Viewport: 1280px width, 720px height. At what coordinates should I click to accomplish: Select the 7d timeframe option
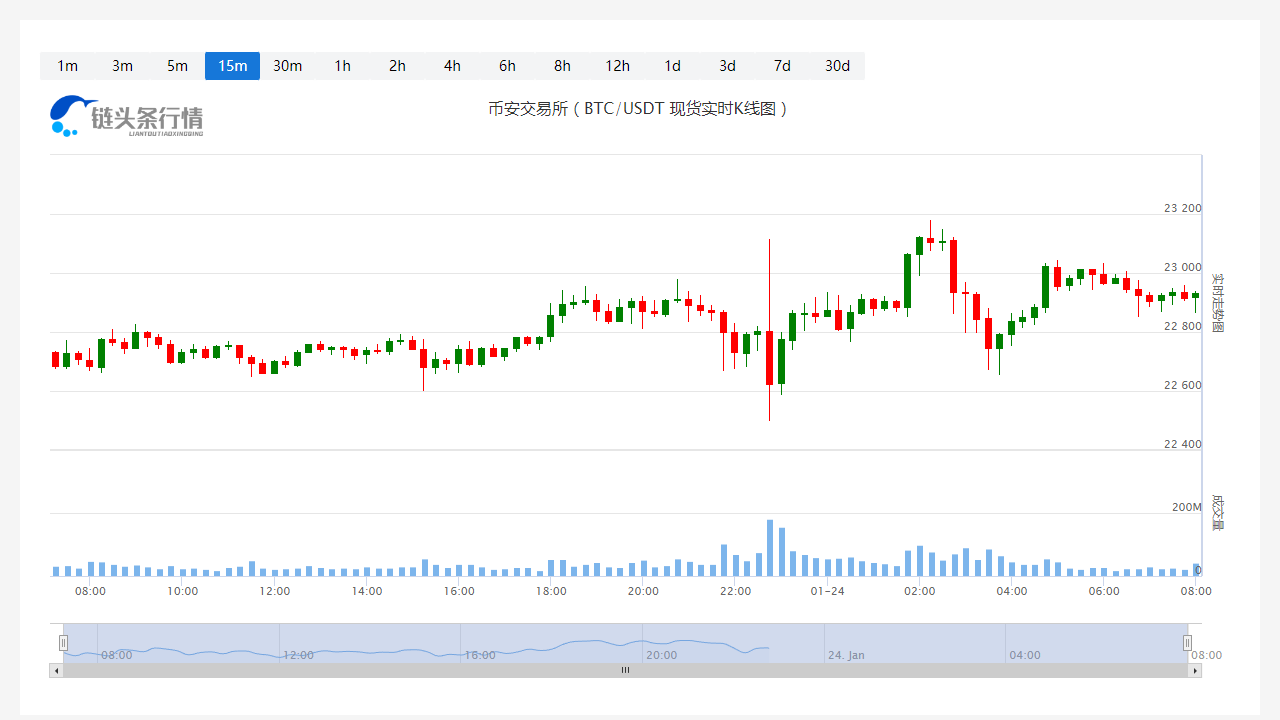coord(782,65)
